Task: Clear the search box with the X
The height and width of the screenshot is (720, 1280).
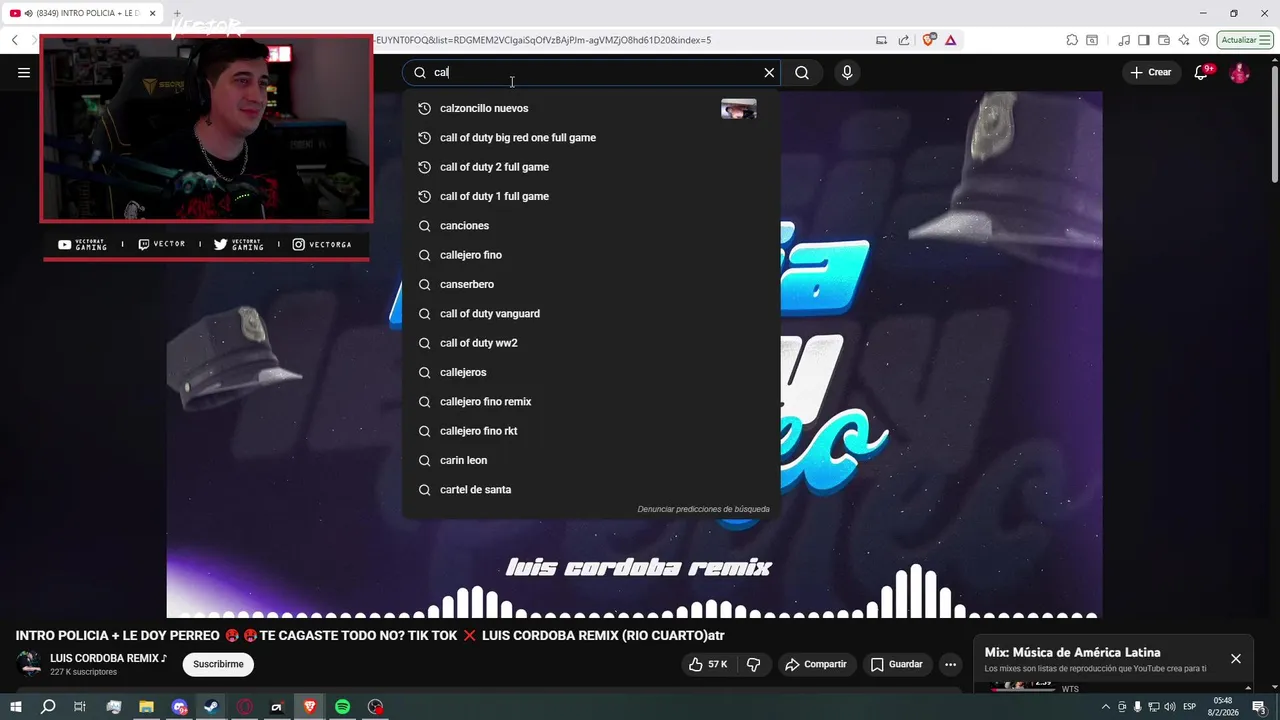Action: pyautogui.click(x=769, y=72)
